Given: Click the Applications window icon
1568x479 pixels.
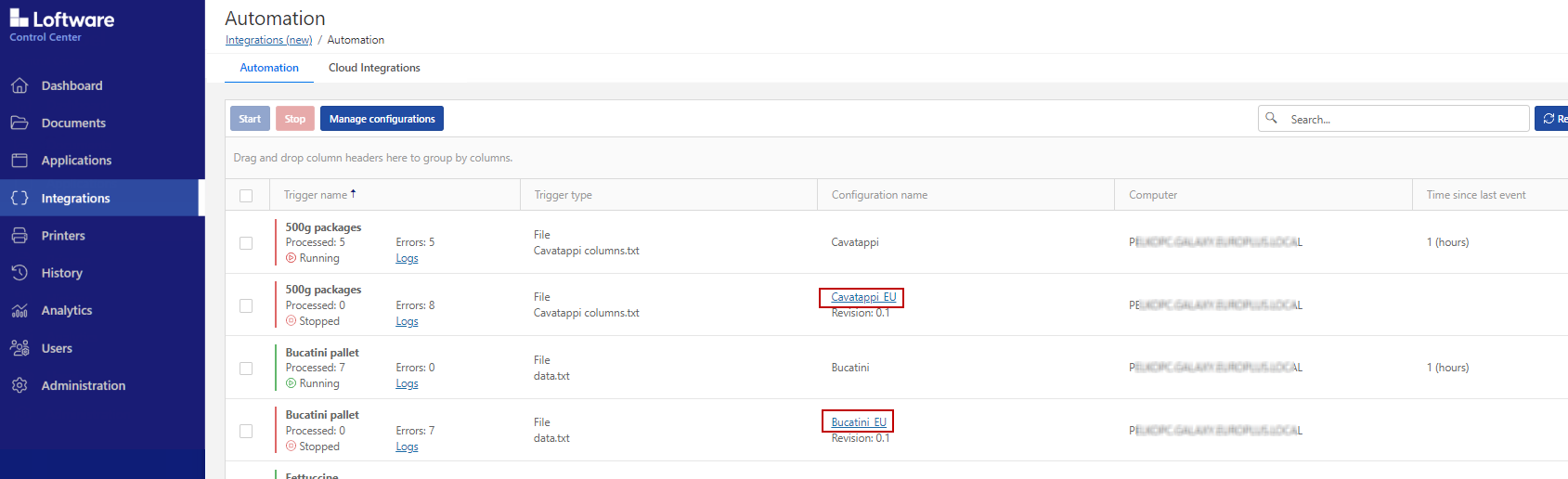Looking at the screenshot, I should point(19,161).
